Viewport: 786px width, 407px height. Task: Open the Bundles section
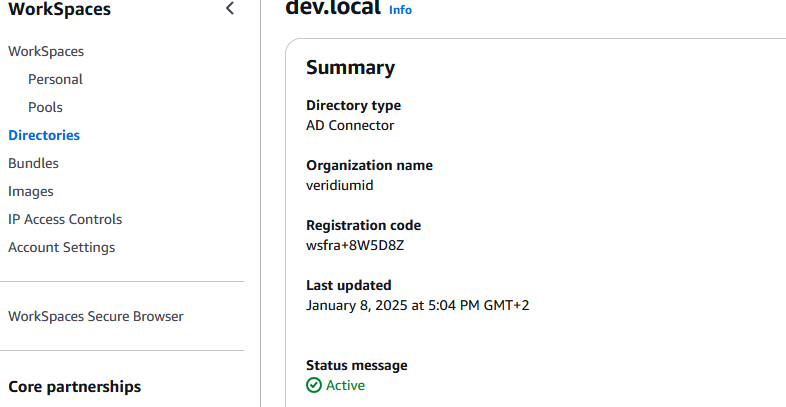pos(33,163)
